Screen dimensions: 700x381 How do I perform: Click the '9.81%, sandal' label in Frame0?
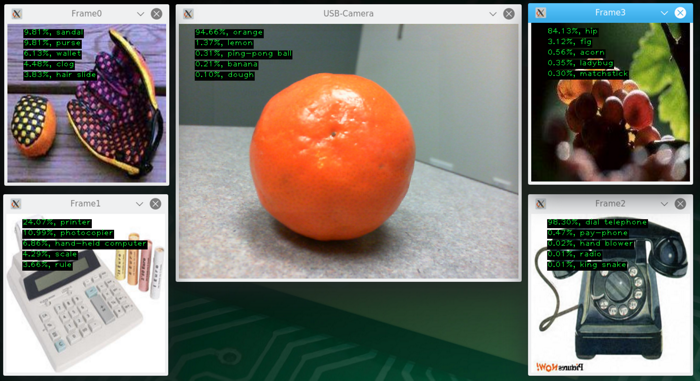53,33
